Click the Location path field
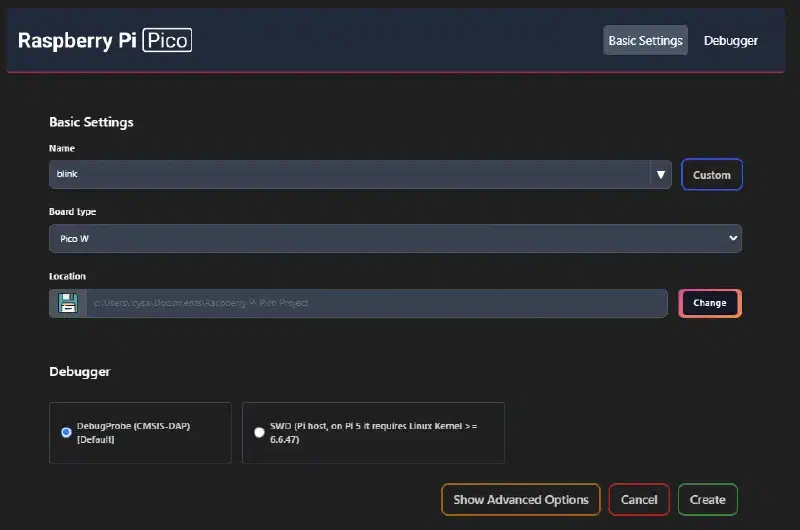Viewport: 800px width, 530px height. coord(377,303)
